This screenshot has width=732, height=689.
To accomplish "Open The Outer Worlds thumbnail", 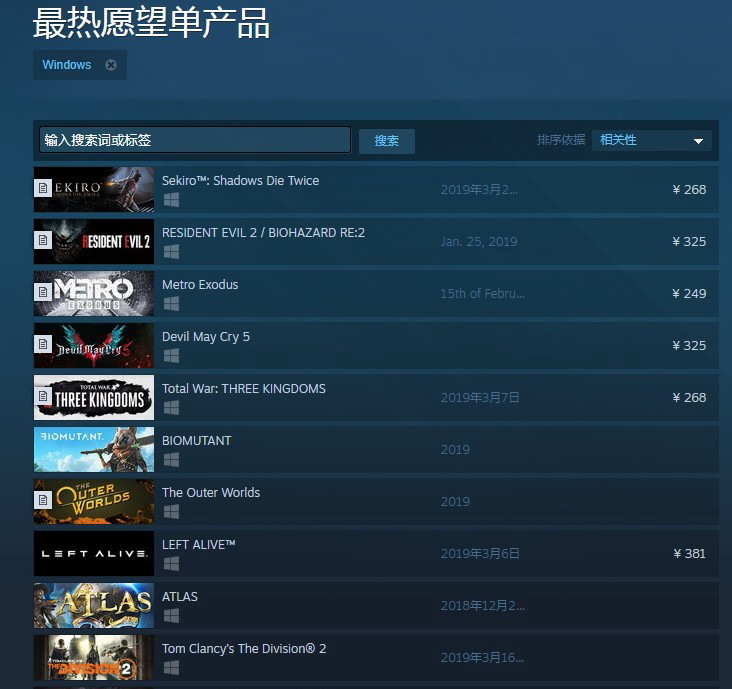I will tap(94, 501).
